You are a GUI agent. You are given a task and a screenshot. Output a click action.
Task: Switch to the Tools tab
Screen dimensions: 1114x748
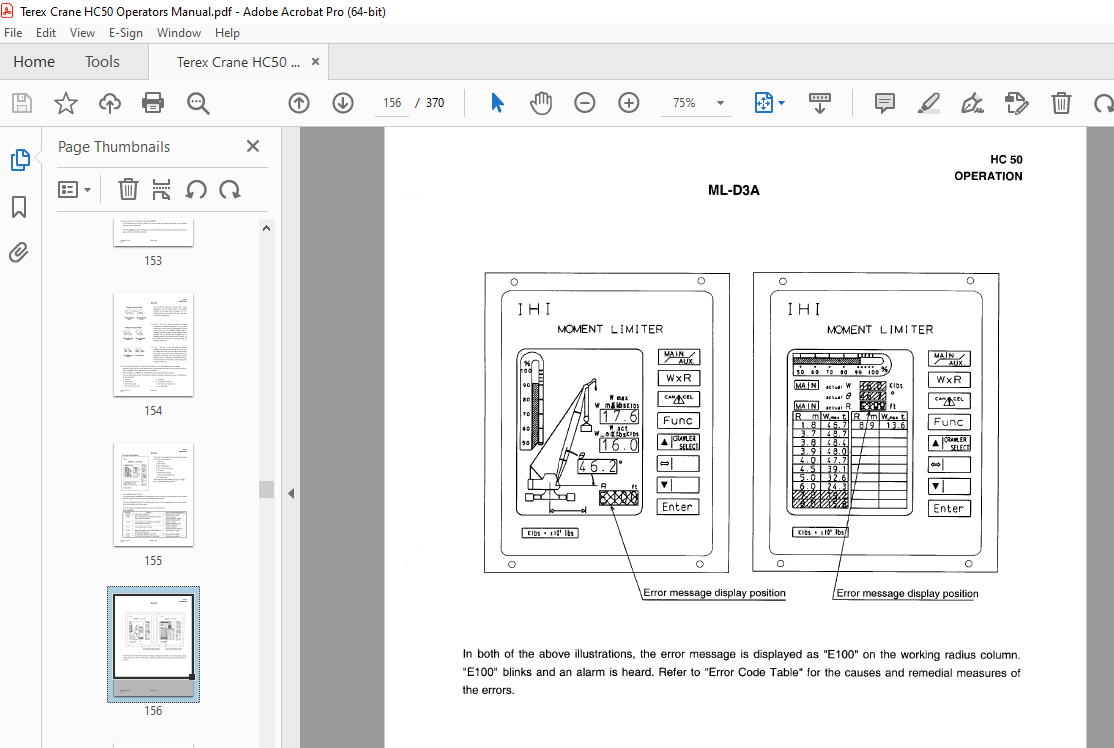102,62
